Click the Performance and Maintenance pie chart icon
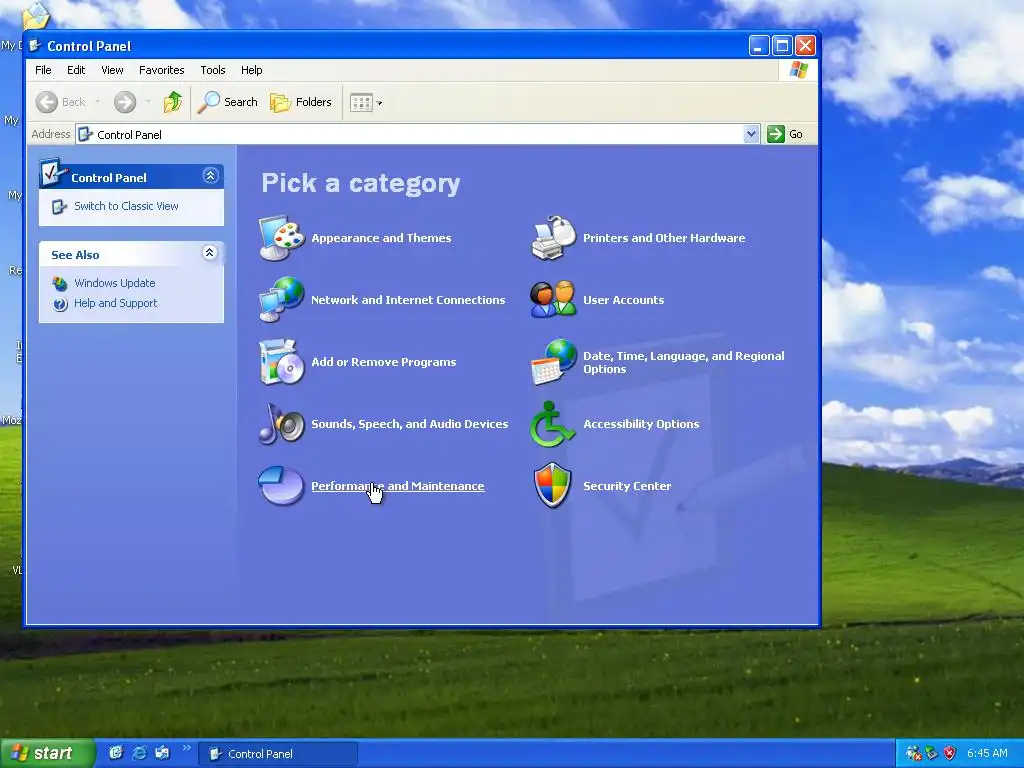 click(281, 485)
